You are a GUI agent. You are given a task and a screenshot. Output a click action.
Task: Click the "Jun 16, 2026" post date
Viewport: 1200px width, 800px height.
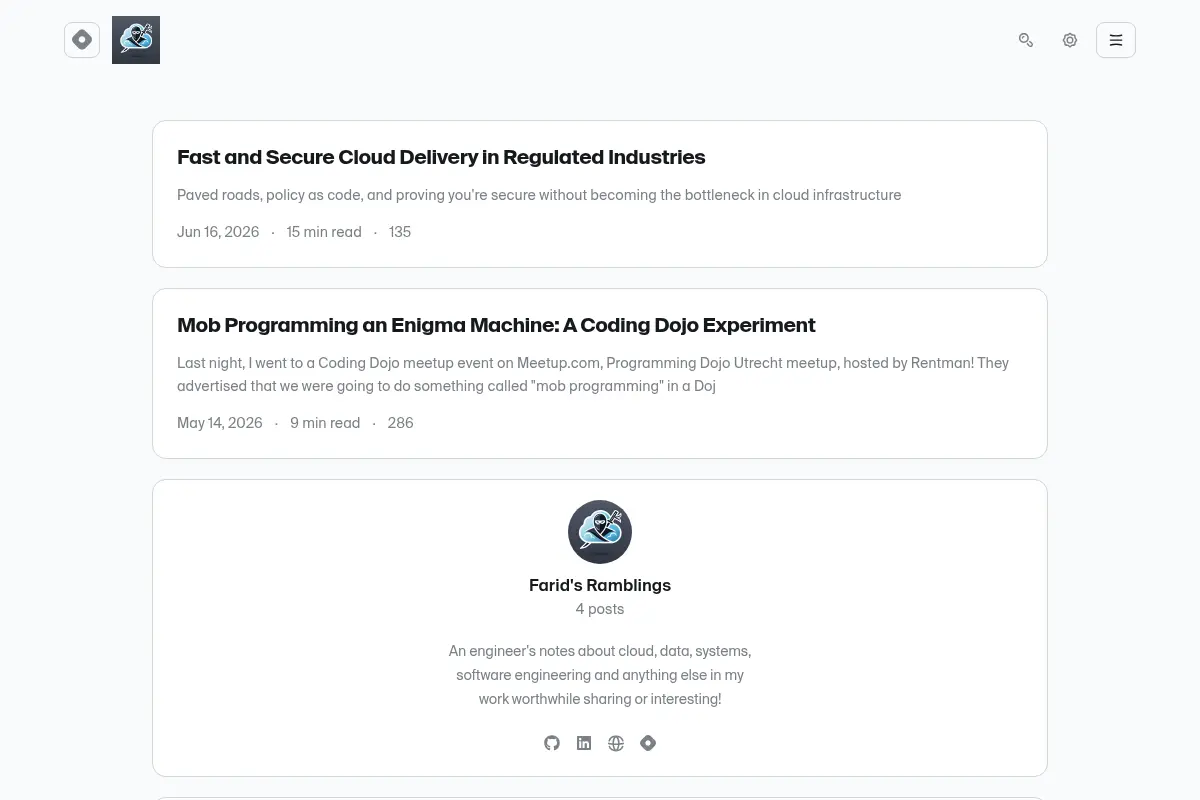(218, 232)
